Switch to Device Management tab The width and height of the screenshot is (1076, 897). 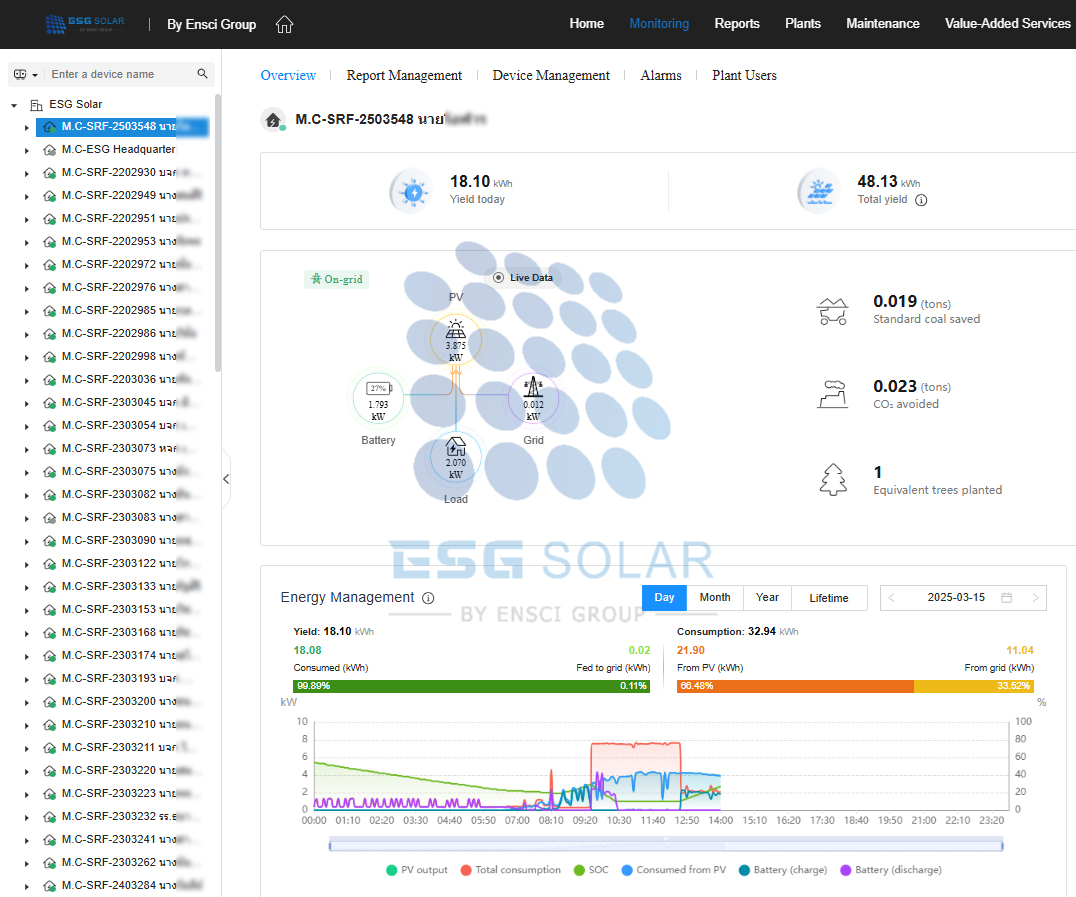(550, 75)
